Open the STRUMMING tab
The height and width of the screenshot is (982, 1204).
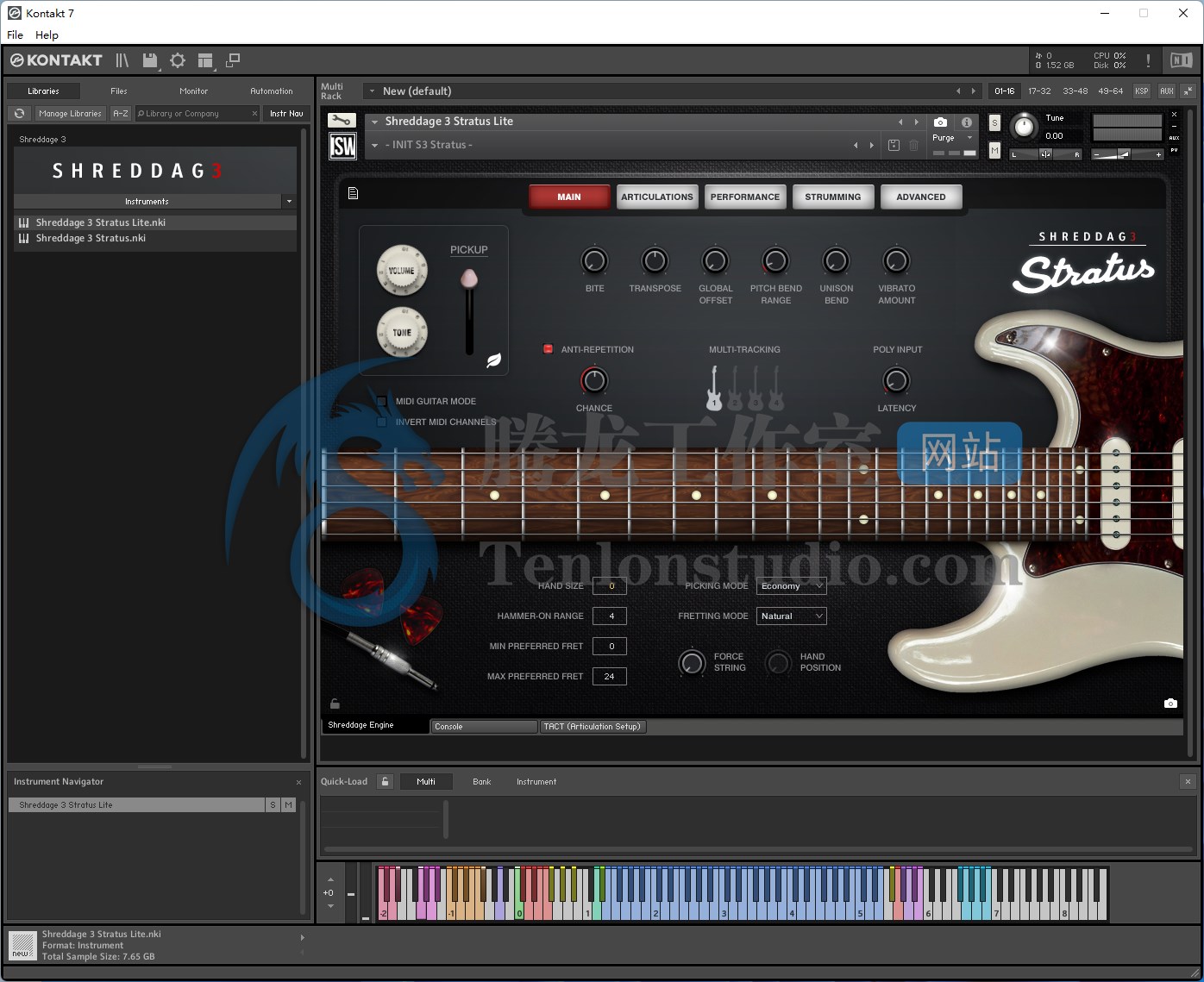833,197
